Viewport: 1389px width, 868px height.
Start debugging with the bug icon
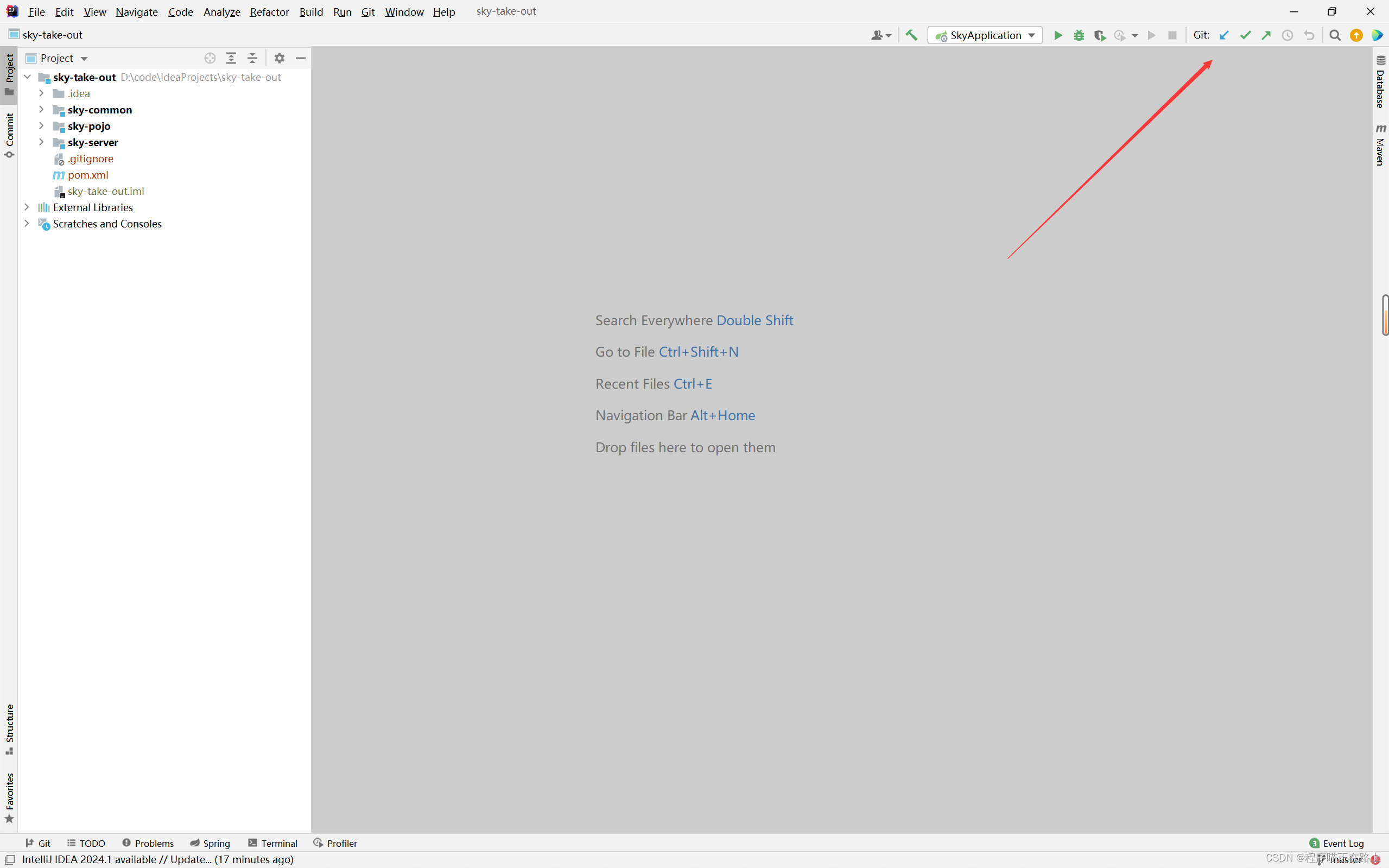[1079, 36]
